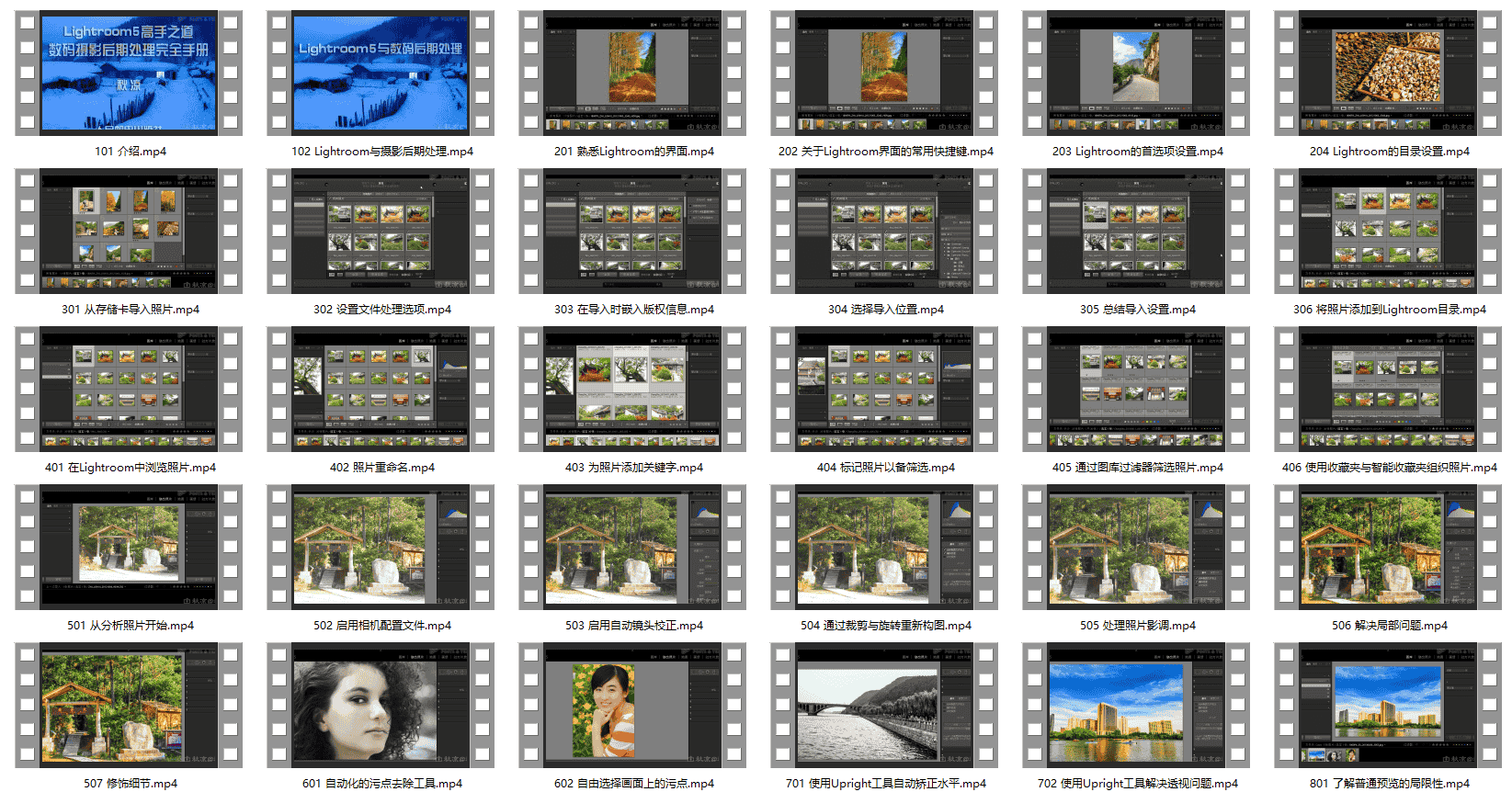The width and height of the screenshot is (1512, 792).
Task: Click file name 305 总结导入设置.mp4
Action: [x=1137, y=310]
